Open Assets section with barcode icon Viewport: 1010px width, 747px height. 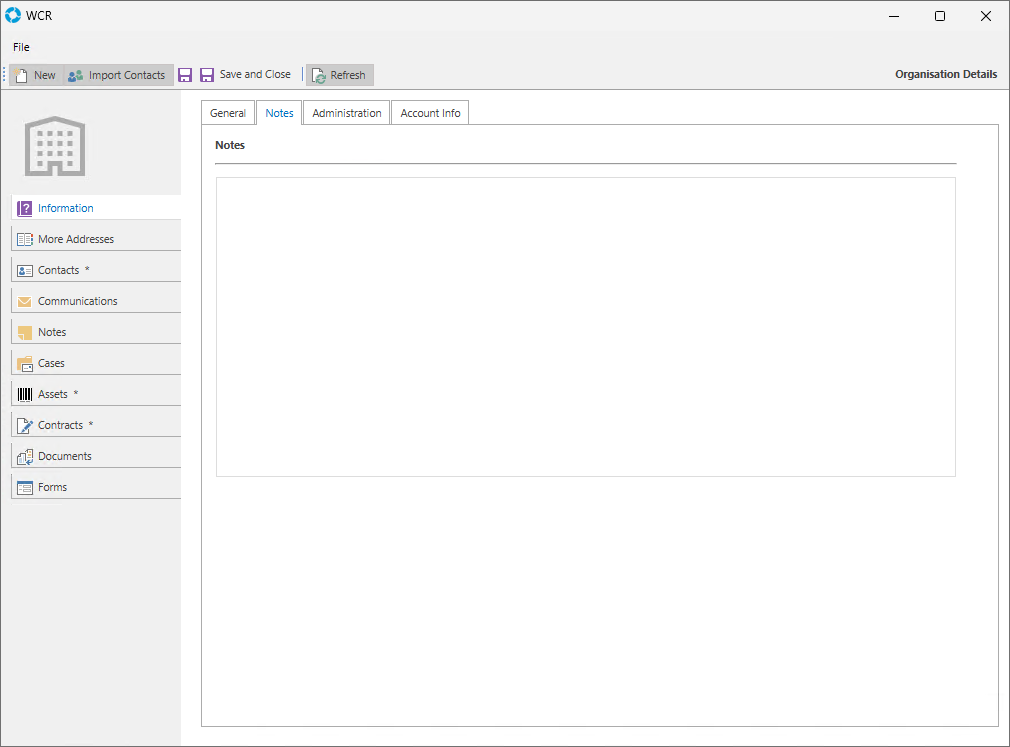pyautogui.click(x=53, y=394)
